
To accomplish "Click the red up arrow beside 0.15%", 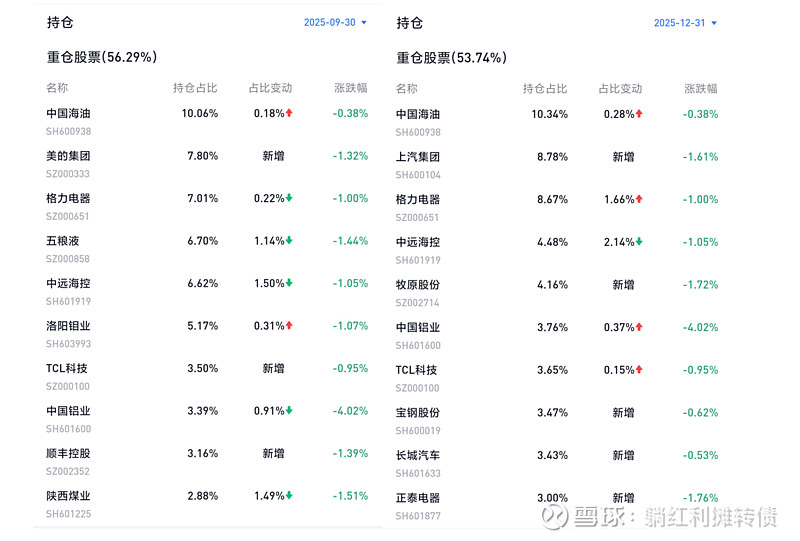I will click(639, 370).
